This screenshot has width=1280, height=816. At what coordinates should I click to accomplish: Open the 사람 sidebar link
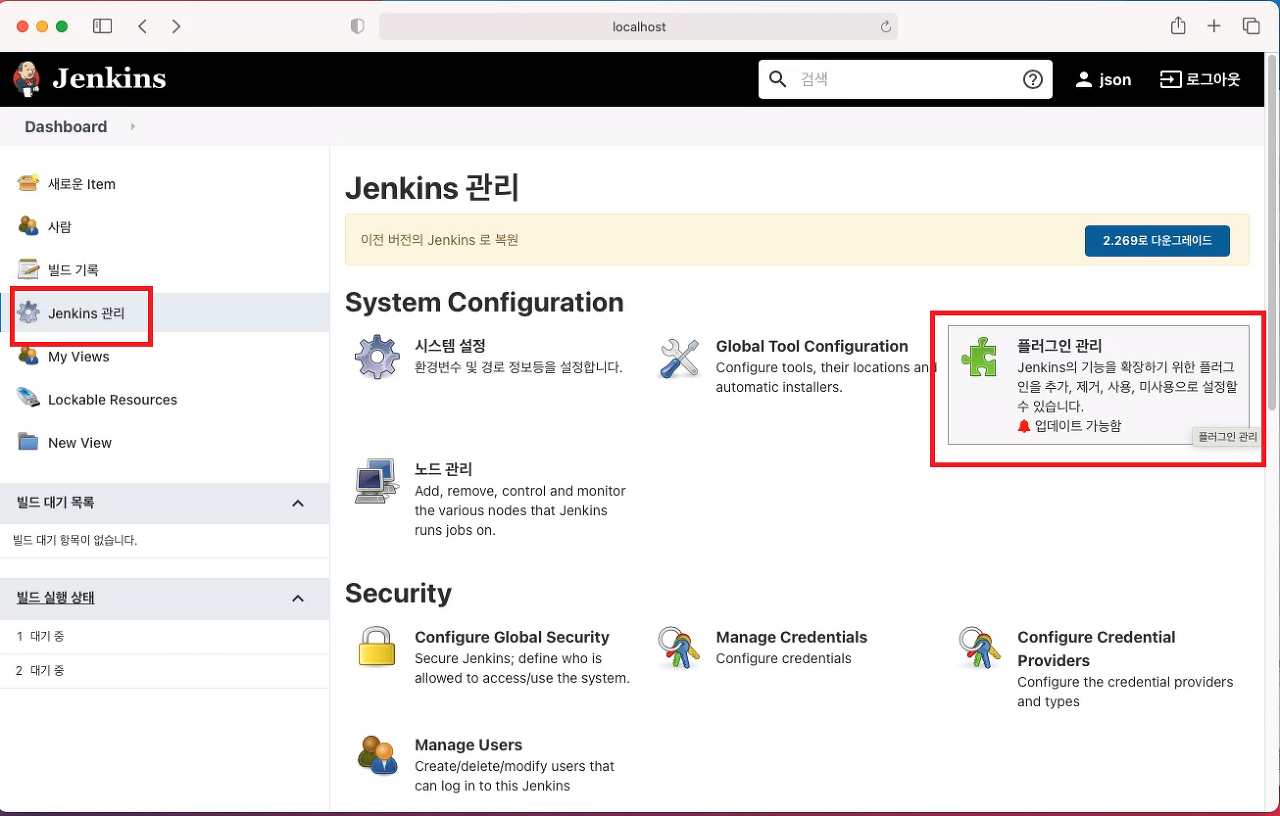coord(60,227)
